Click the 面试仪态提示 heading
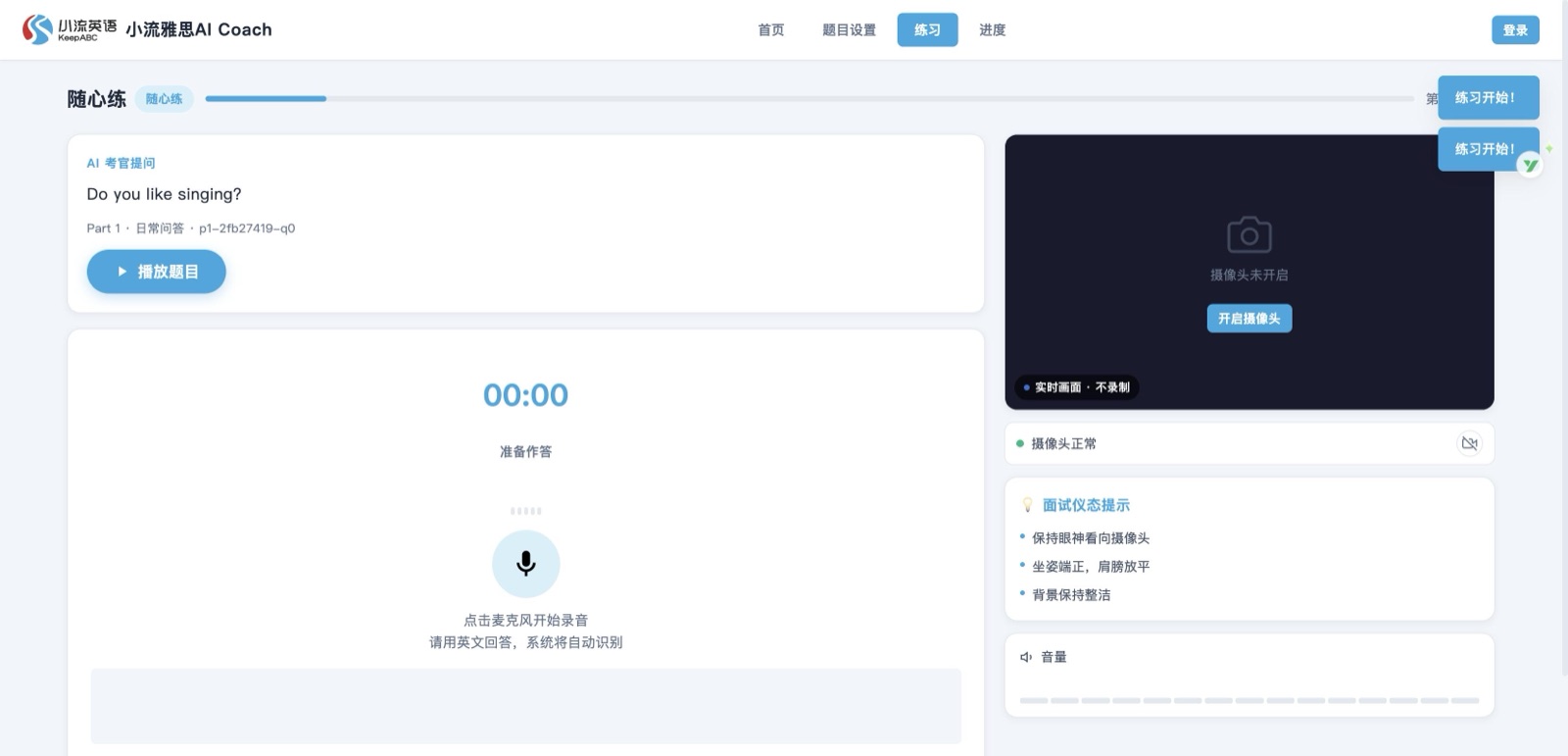Image resolution: width=1568 pixels, height=756 pixels. (x=1086, y=505)
